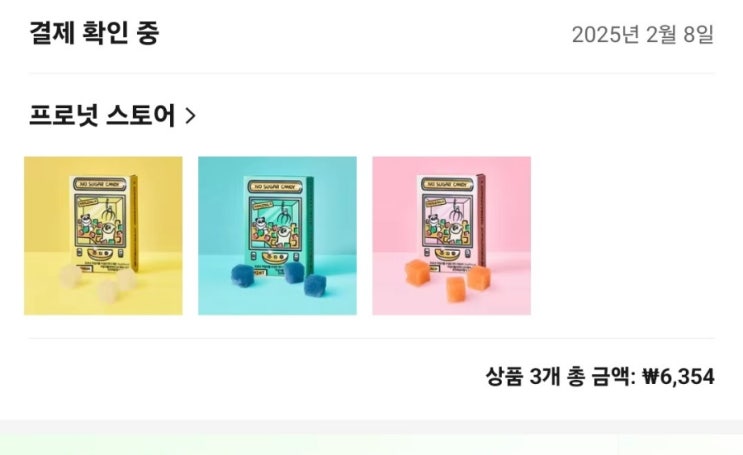This screenshot has width=743, height=455.
Task: Select the pink candy box packaging
Action: click(x=451, y=221)
